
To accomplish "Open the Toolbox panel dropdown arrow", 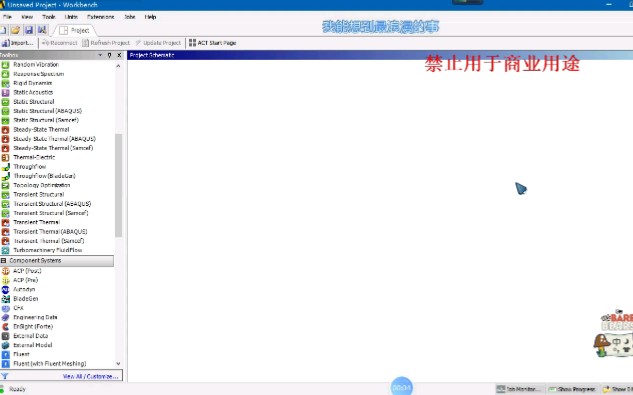I will (x=100, y=55).
